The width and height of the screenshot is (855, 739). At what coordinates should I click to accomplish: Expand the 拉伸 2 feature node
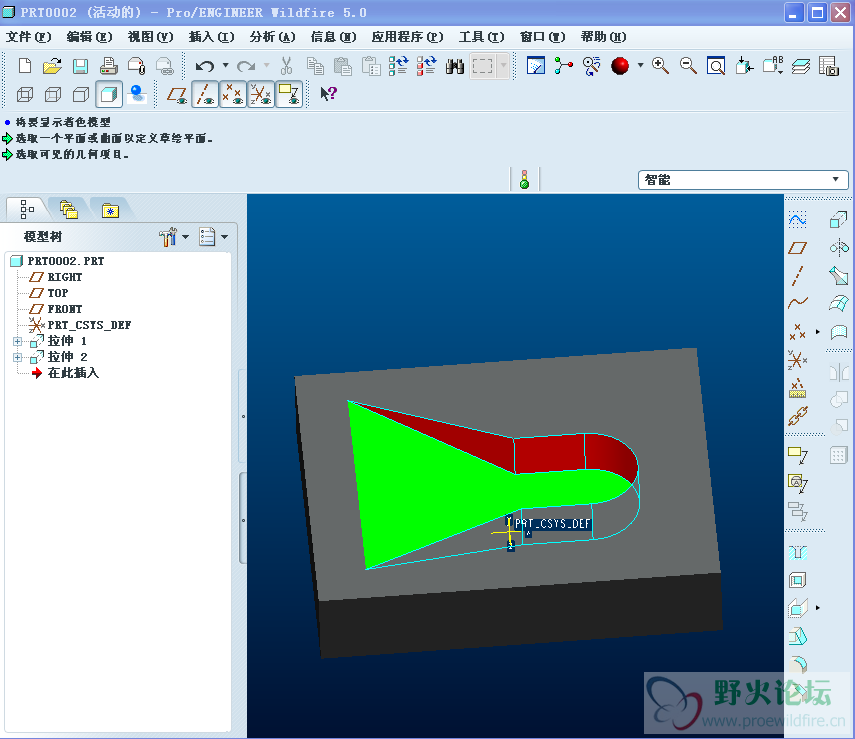coord(17,358)
